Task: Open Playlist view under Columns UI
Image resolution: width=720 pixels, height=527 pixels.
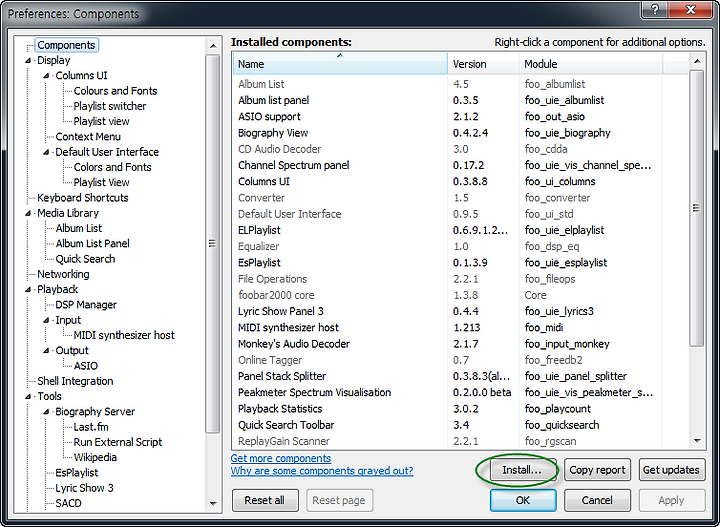Action: tap(101, 121)
